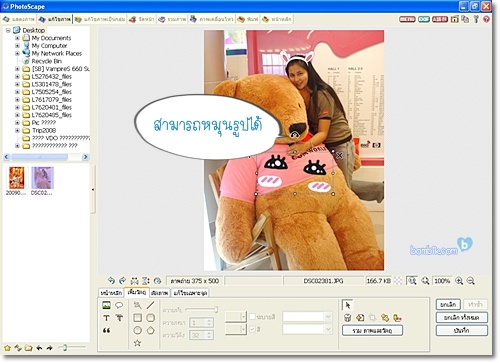The width and height of the screenshot is (500, 363).
Task: Select the circle shape tool
Action: tap(137, 330)
